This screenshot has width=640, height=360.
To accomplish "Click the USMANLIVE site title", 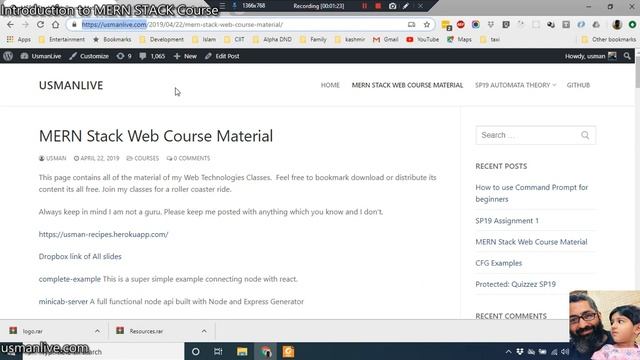I will click(71, 85).
